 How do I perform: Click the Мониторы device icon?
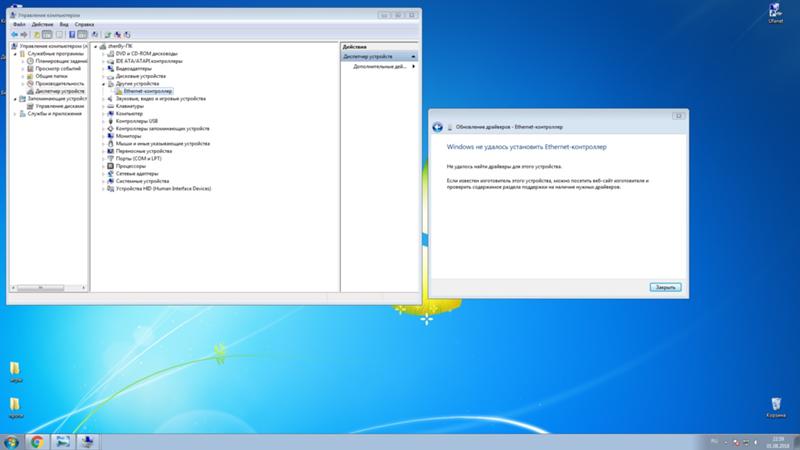coord(110,136)
